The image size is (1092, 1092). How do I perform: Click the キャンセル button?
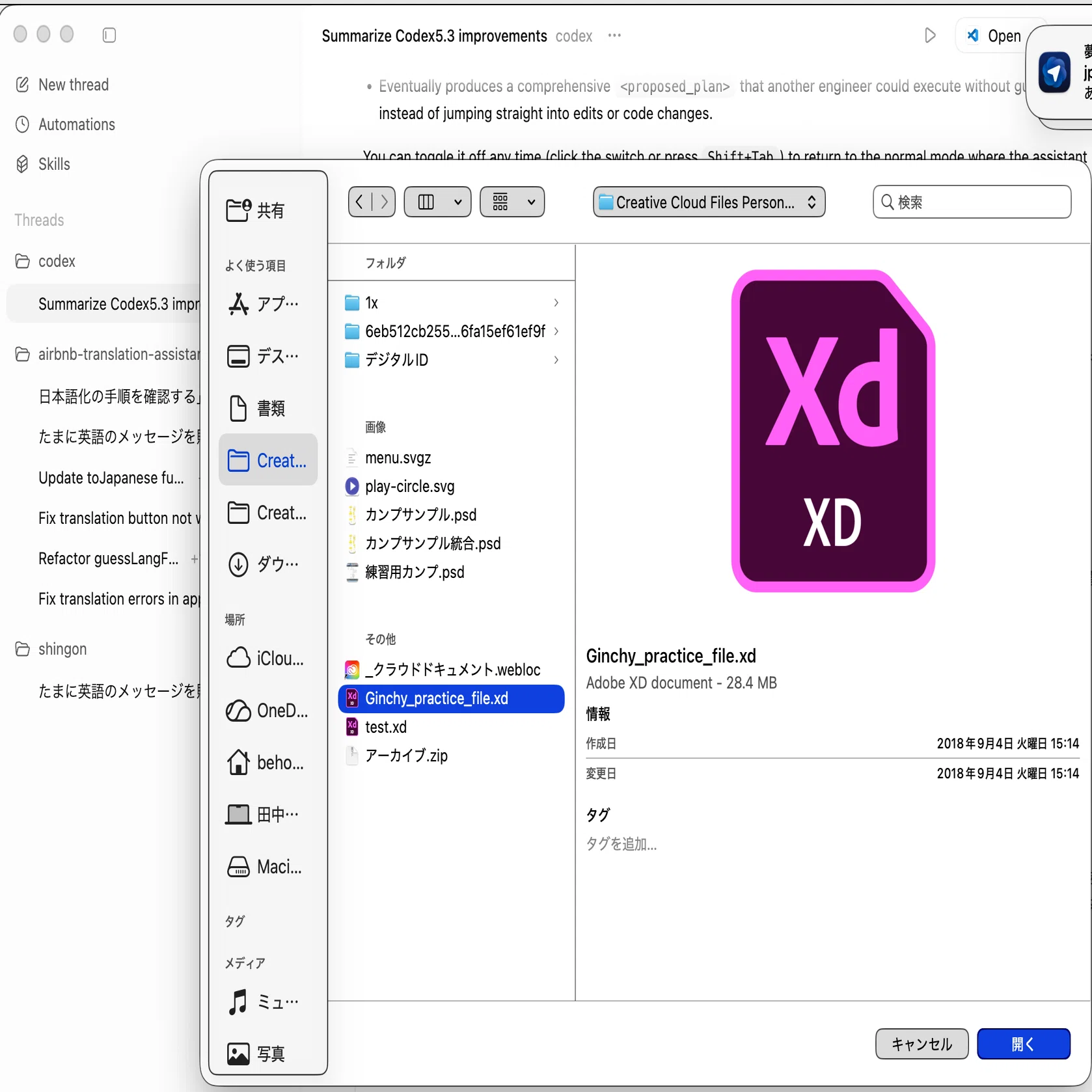(x=921, y=1044)
